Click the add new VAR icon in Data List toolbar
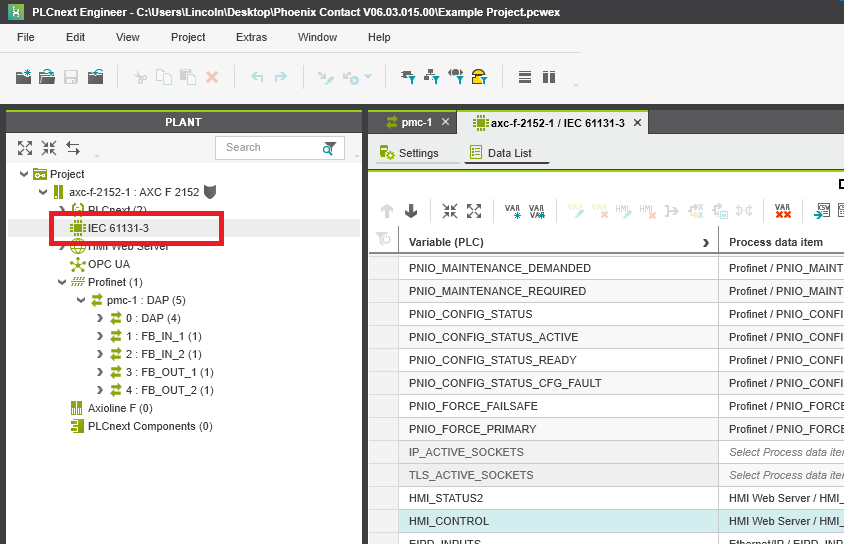This screenshot has height=544, width=844. [513, 211]
